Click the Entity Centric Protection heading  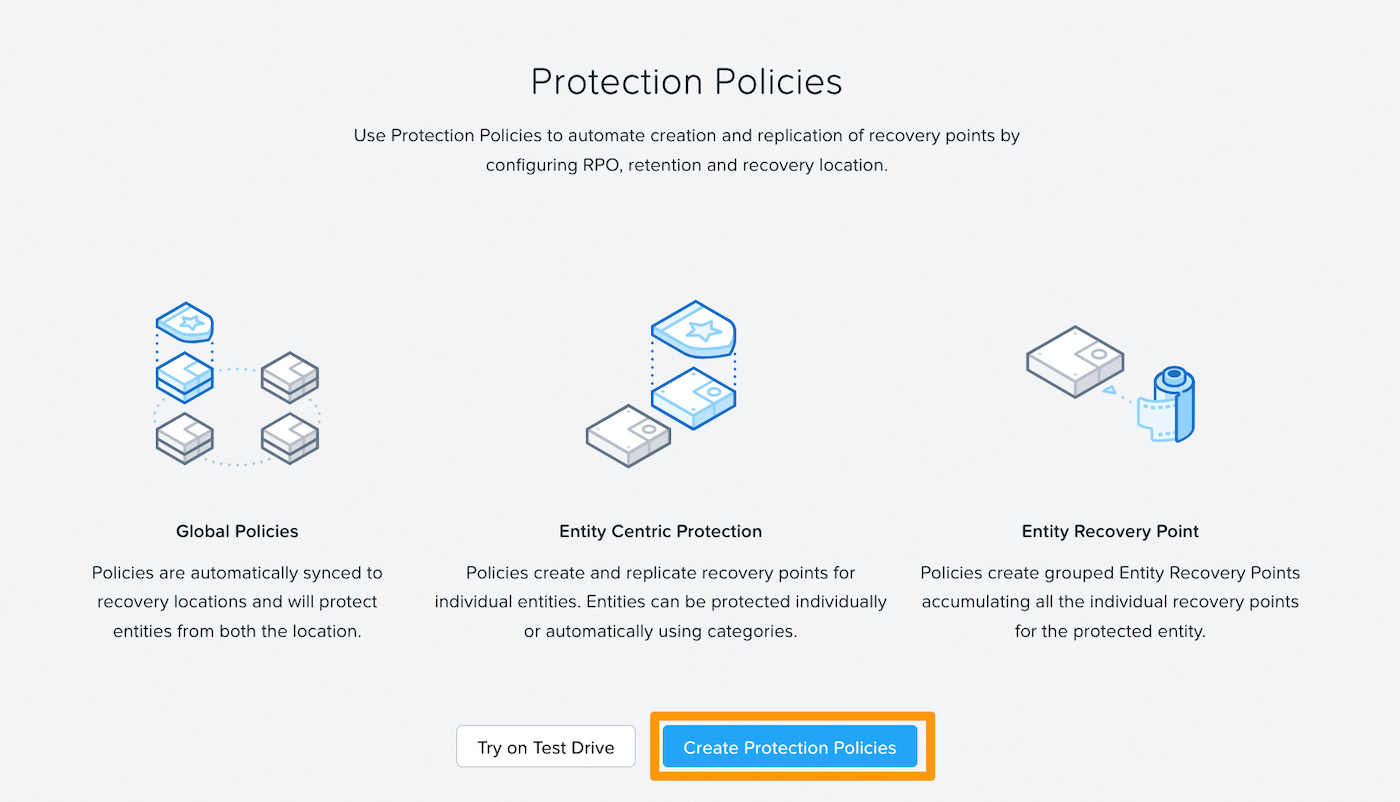(660, 531)
